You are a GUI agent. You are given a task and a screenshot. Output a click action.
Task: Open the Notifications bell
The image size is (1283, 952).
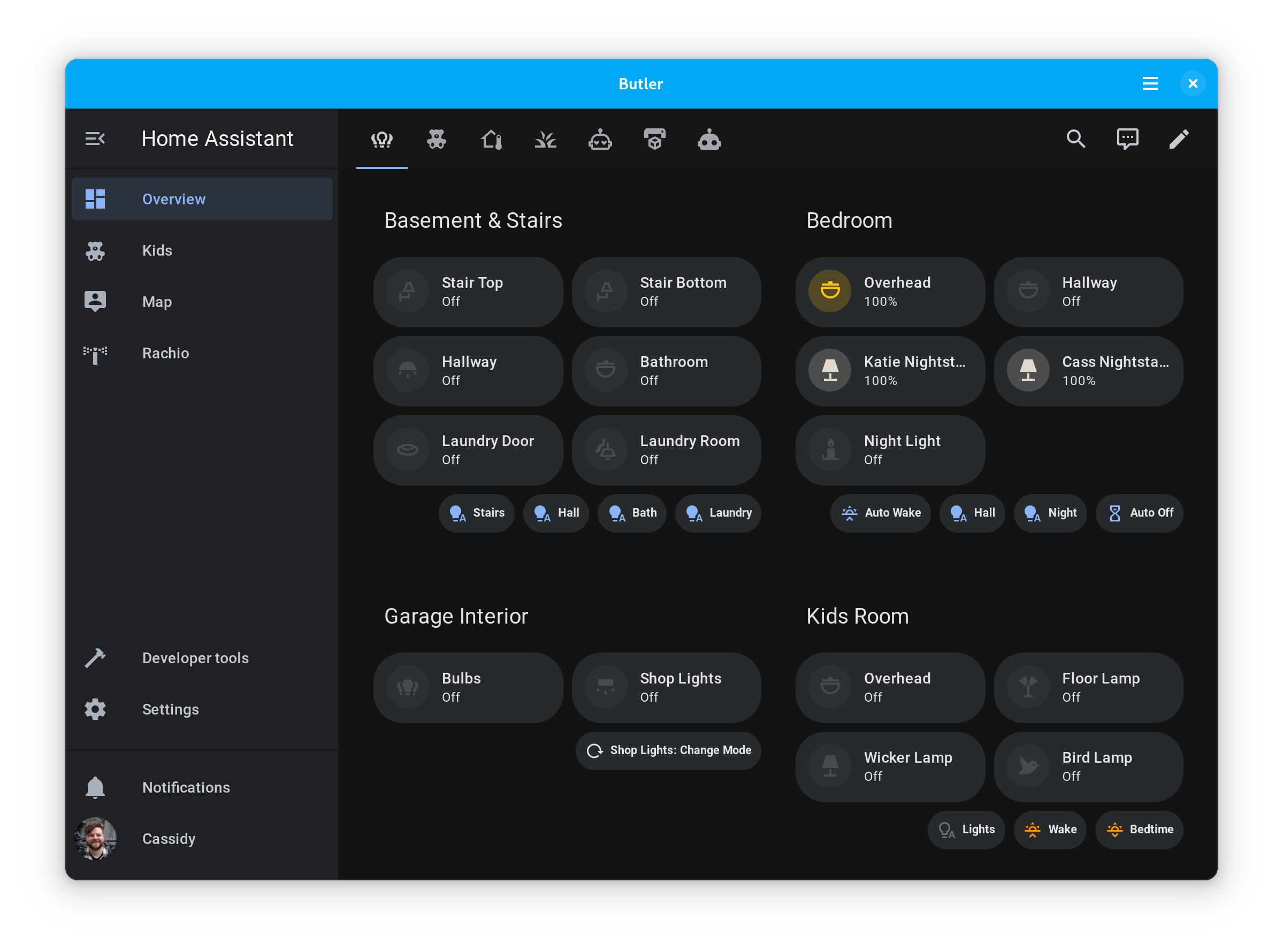point(95,787)
